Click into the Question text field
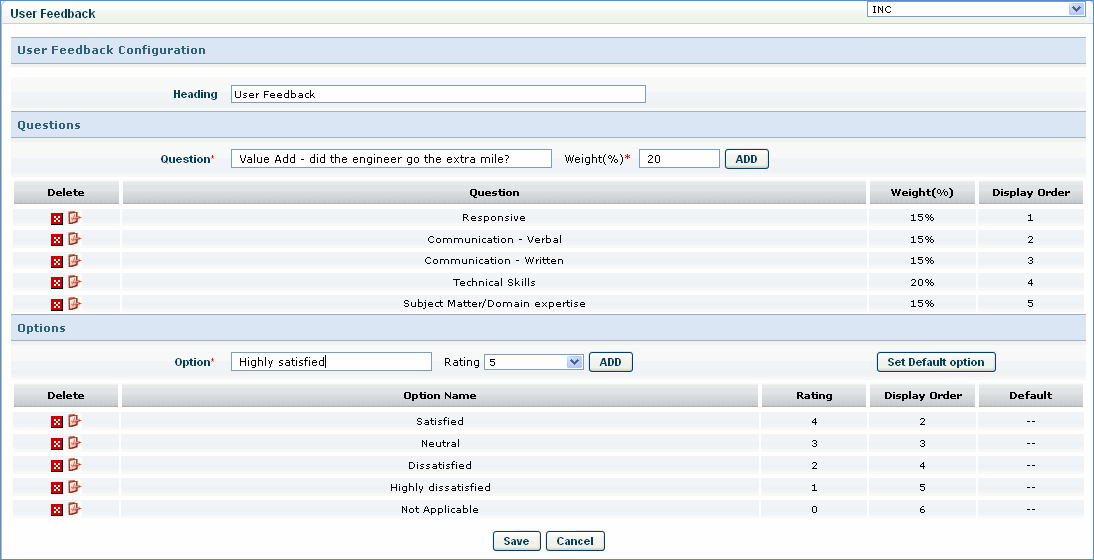1094x560 pixels. coord(390,159)
